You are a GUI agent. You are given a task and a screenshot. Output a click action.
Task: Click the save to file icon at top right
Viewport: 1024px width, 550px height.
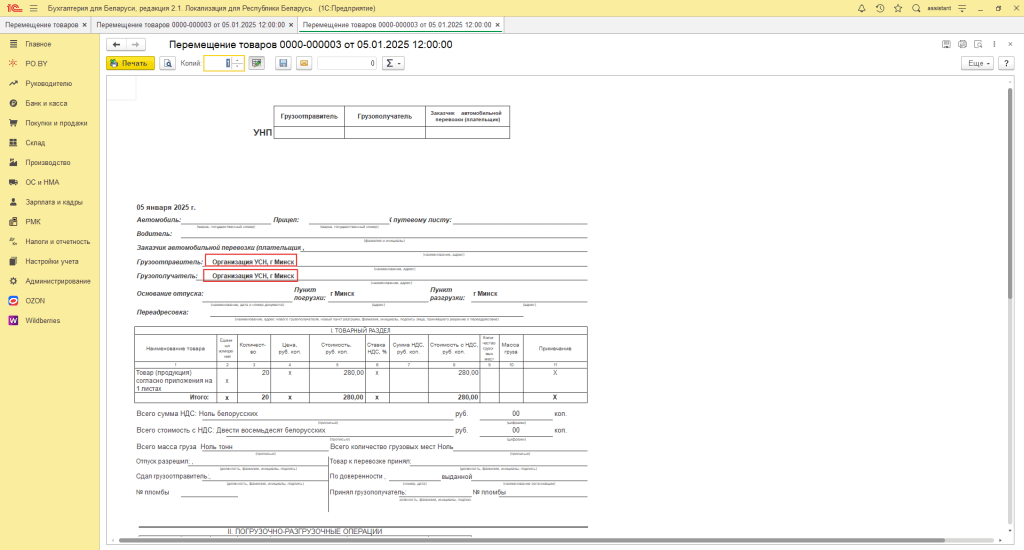(x=946, y=44)
